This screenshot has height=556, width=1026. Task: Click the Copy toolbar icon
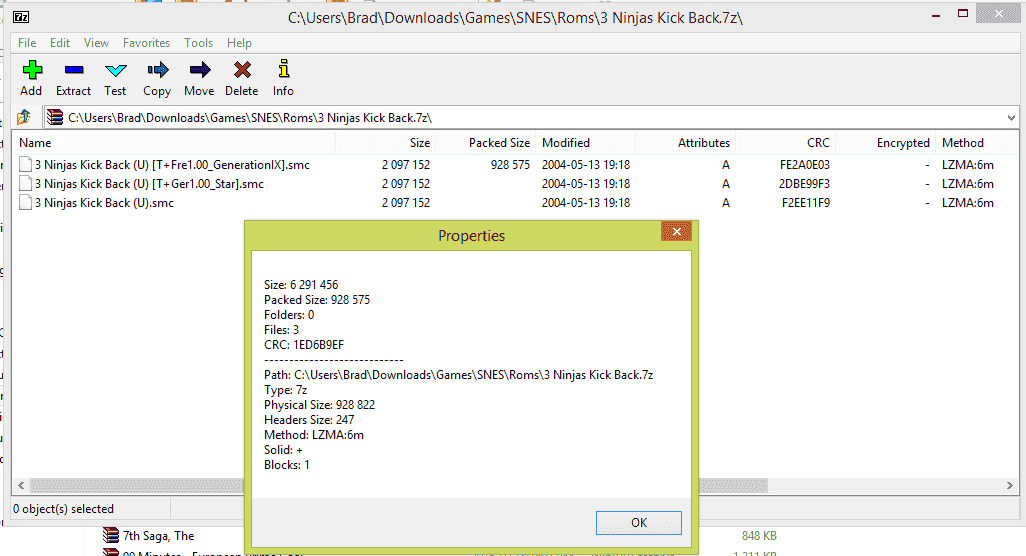pos(158,69)
